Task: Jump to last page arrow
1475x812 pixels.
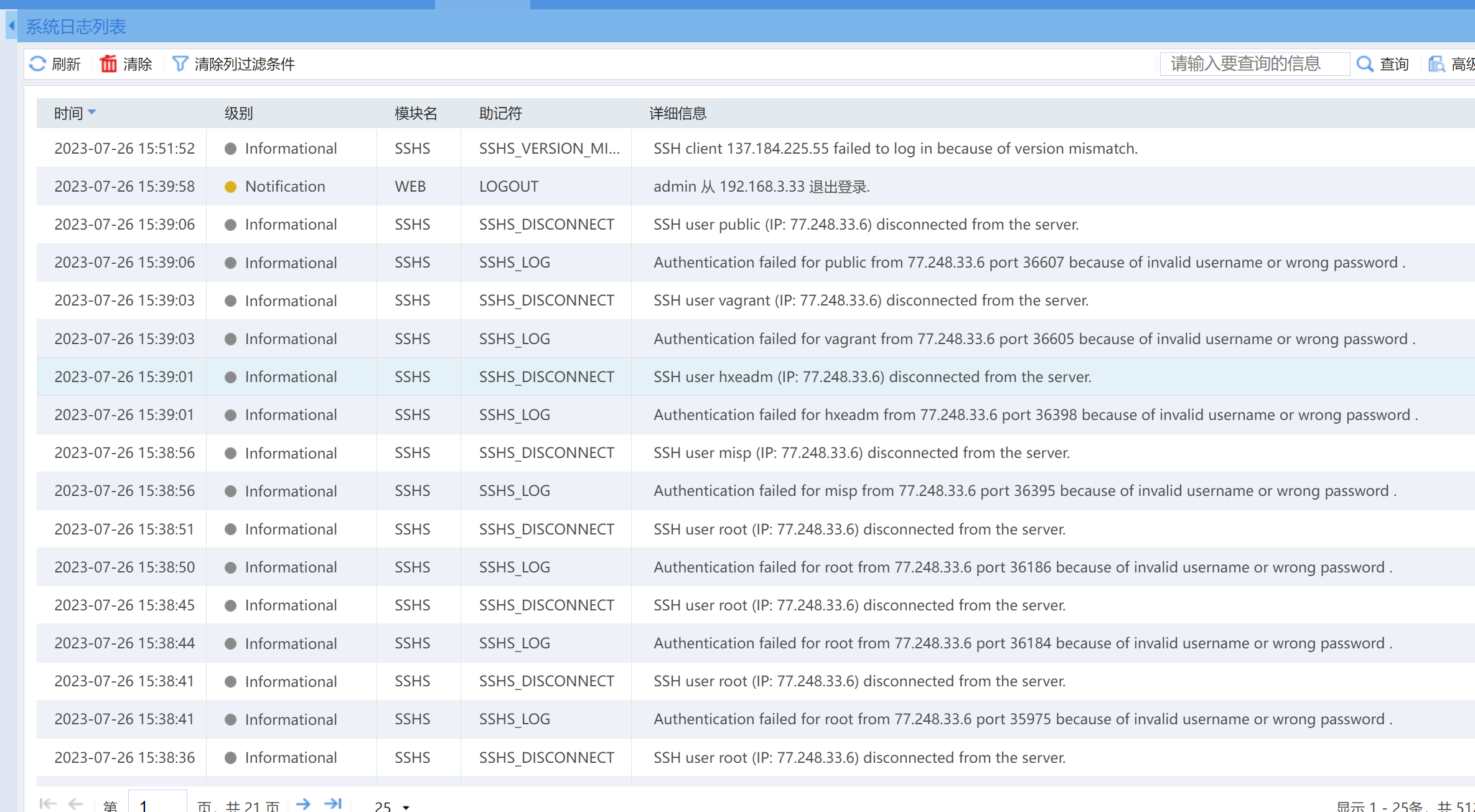Action: click(334, 804)
